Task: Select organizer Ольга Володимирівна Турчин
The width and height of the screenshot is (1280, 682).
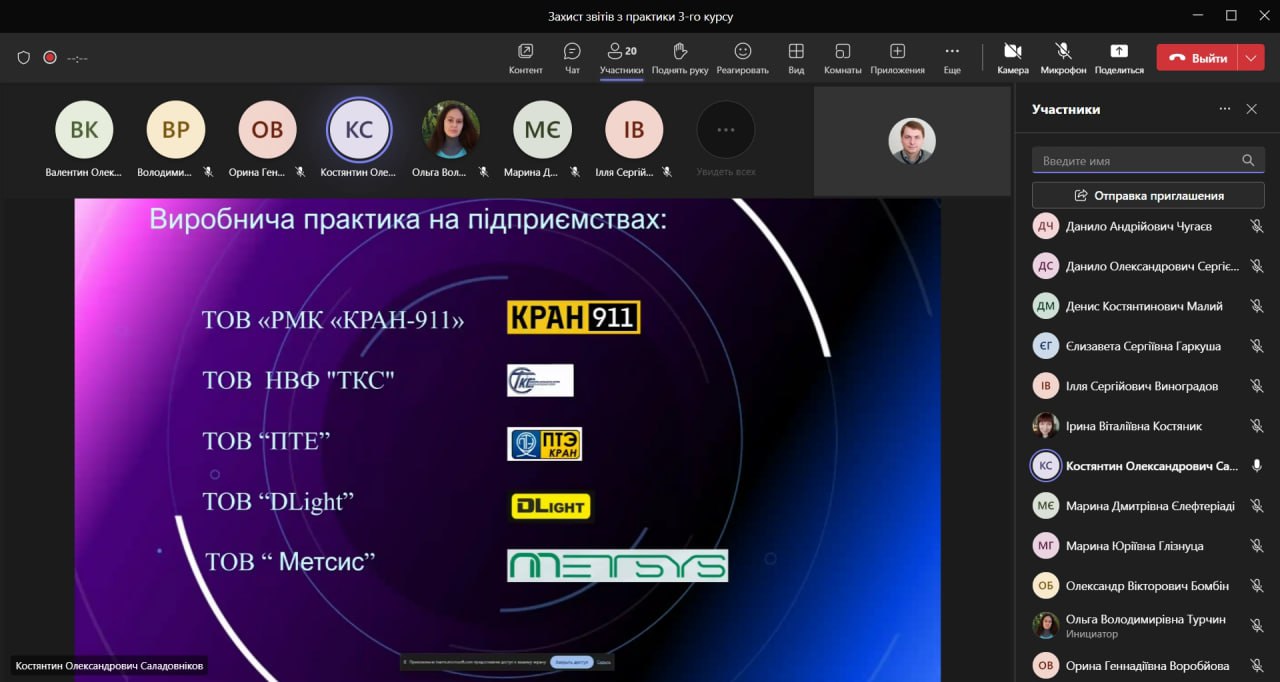Action: (x=1148, y=626)
